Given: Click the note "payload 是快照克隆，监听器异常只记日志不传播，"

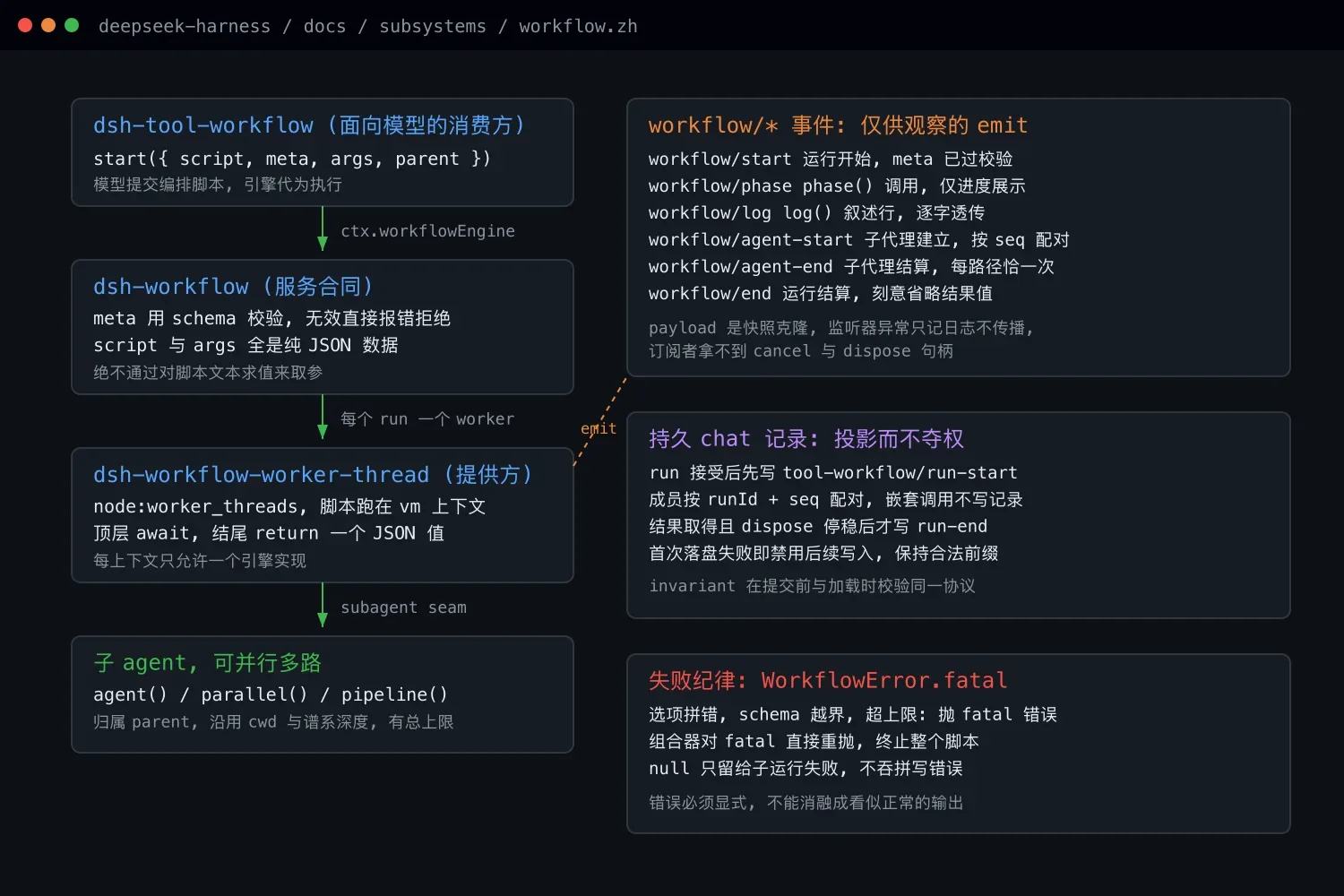Looking at the screenshot, I should pos(841,328).
